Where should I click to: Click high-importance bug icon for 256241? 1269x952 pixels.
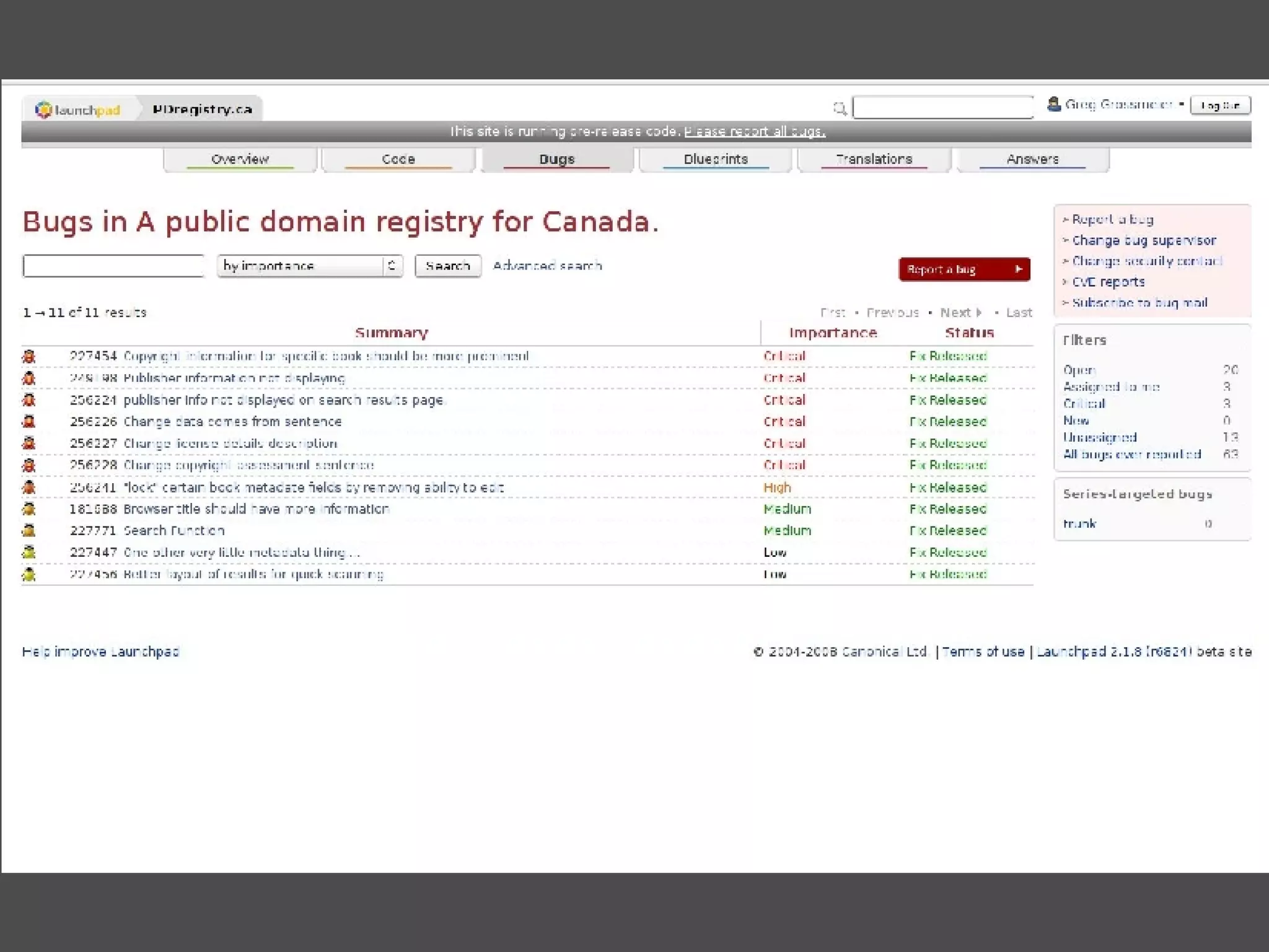point(29,487)
